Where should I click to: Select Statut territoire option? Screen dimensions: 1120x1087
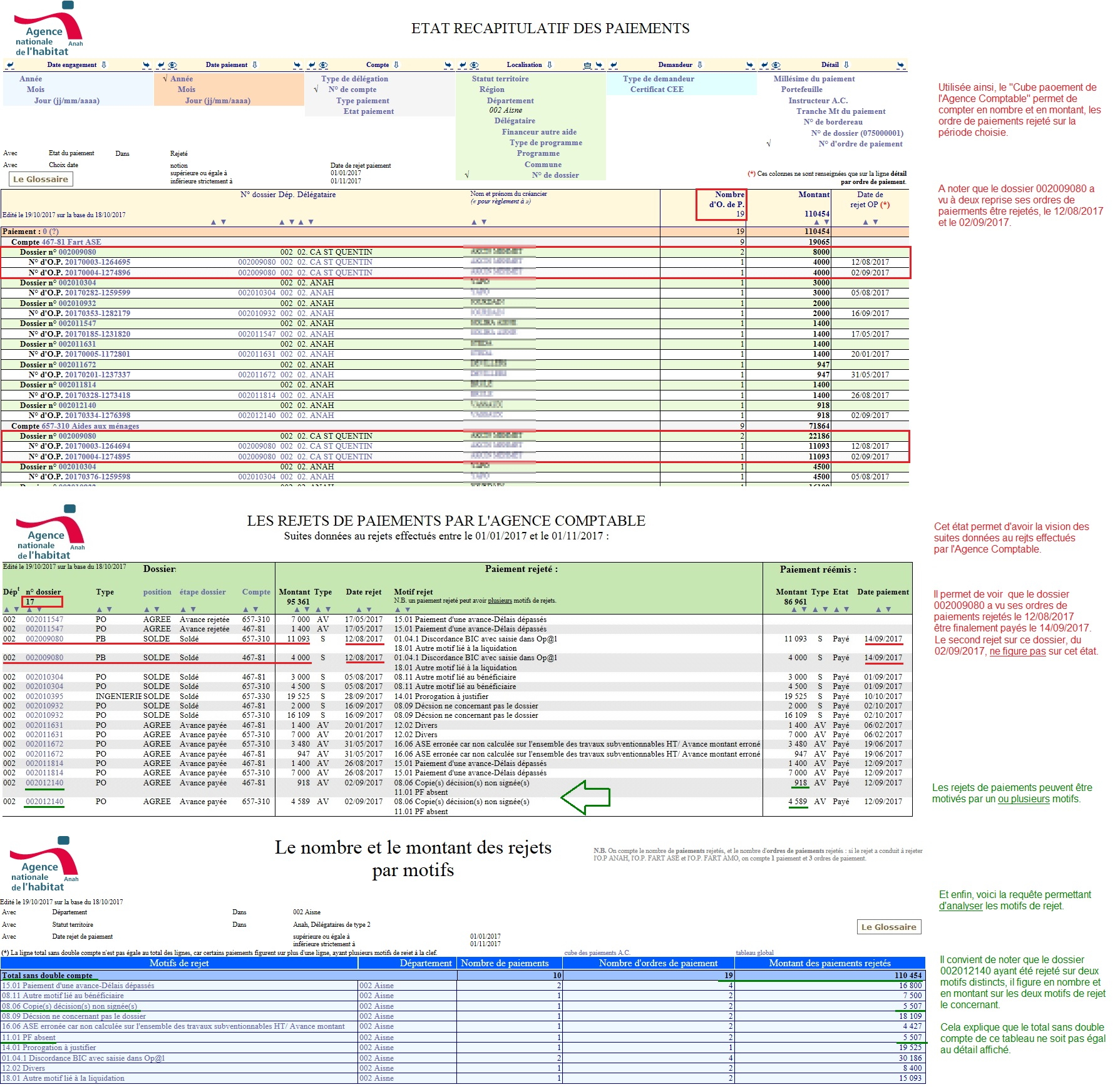pos(500,79)
